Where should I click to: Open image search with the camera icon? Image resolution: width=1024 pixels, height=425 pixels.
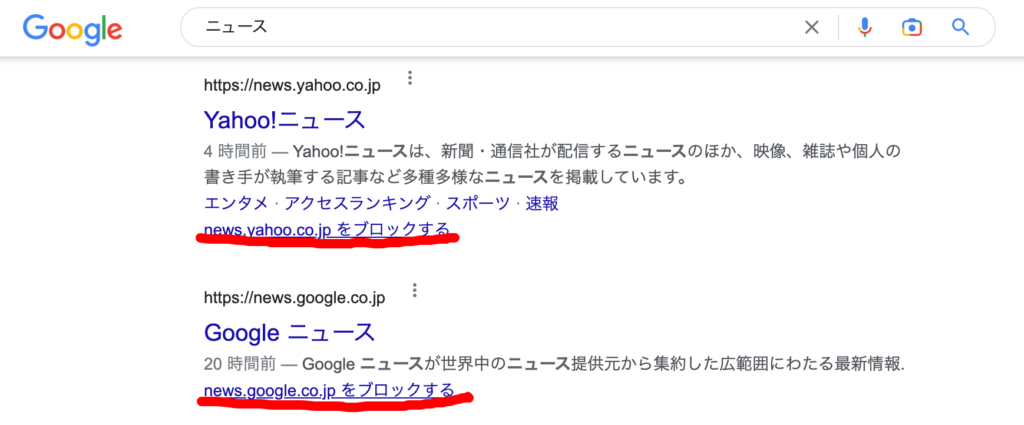pos(911,27)
